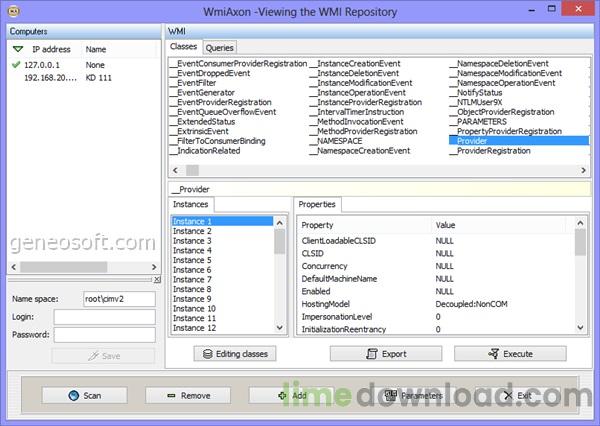Click Properties list scroll down arrow
This screenshot has height=426, width=600.
[580, 328]
